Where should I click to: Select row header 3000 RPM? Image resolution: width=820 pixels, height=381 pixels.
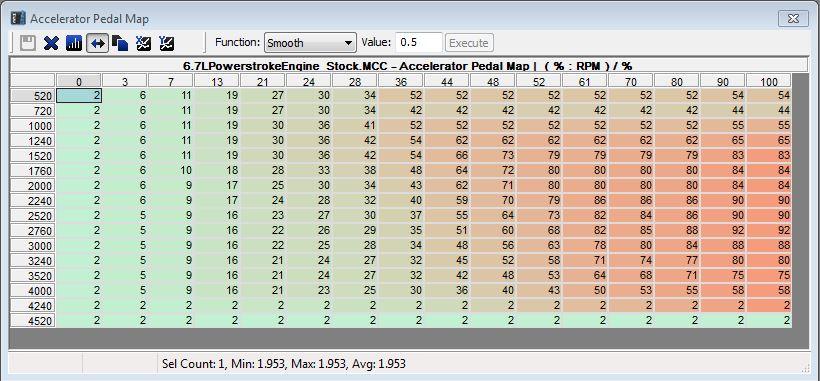[x=32, y=246]
